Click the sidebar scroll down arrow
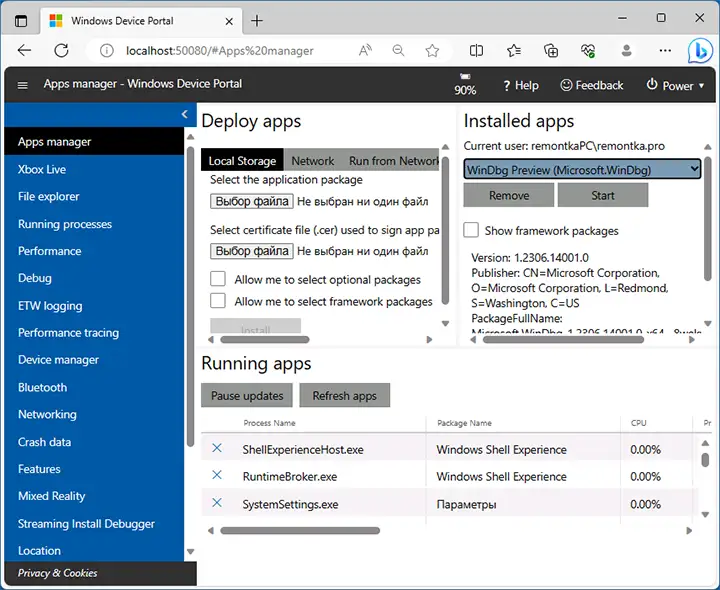 (x=191, y=551)
